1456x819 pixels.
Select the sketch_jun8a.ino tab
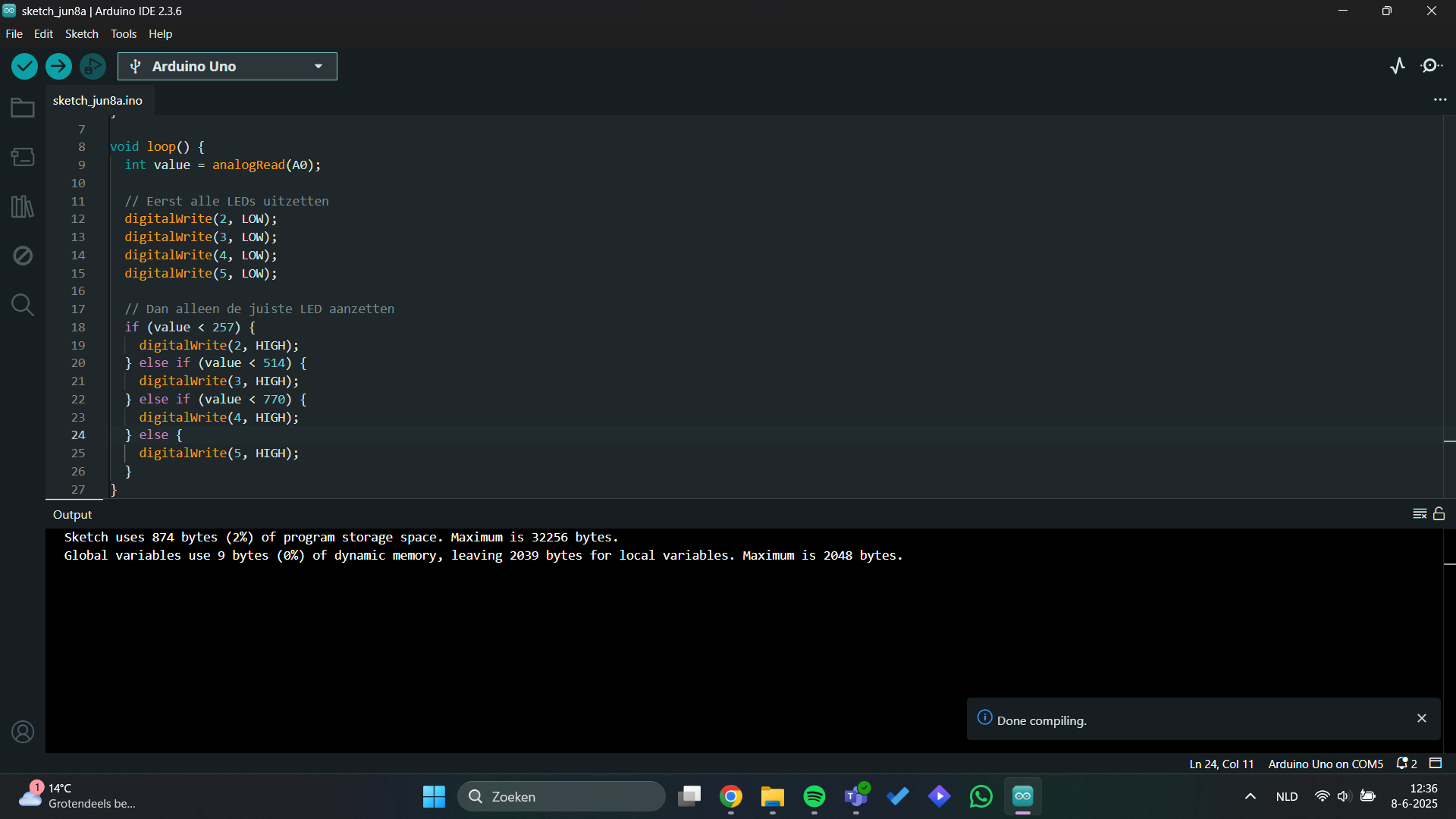pyautogui.click(x=98, y=101)
